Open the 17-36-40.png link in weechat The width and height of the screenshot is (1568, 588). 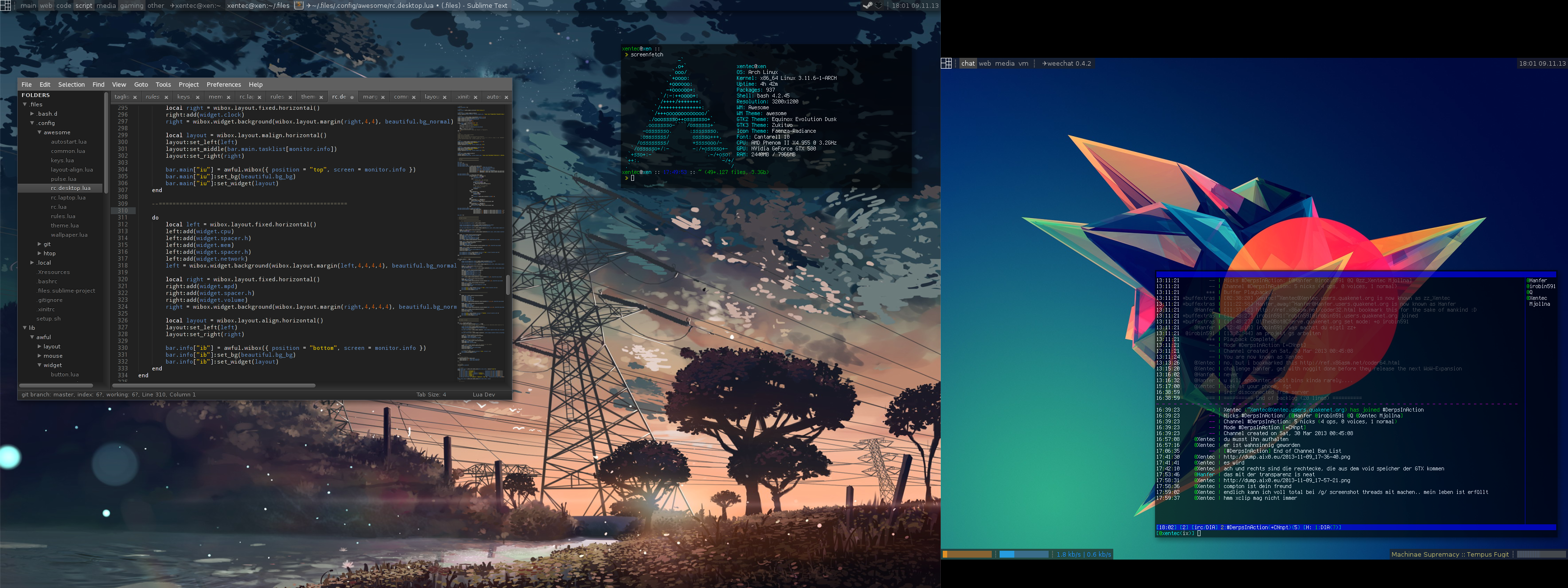[1286, 457]
